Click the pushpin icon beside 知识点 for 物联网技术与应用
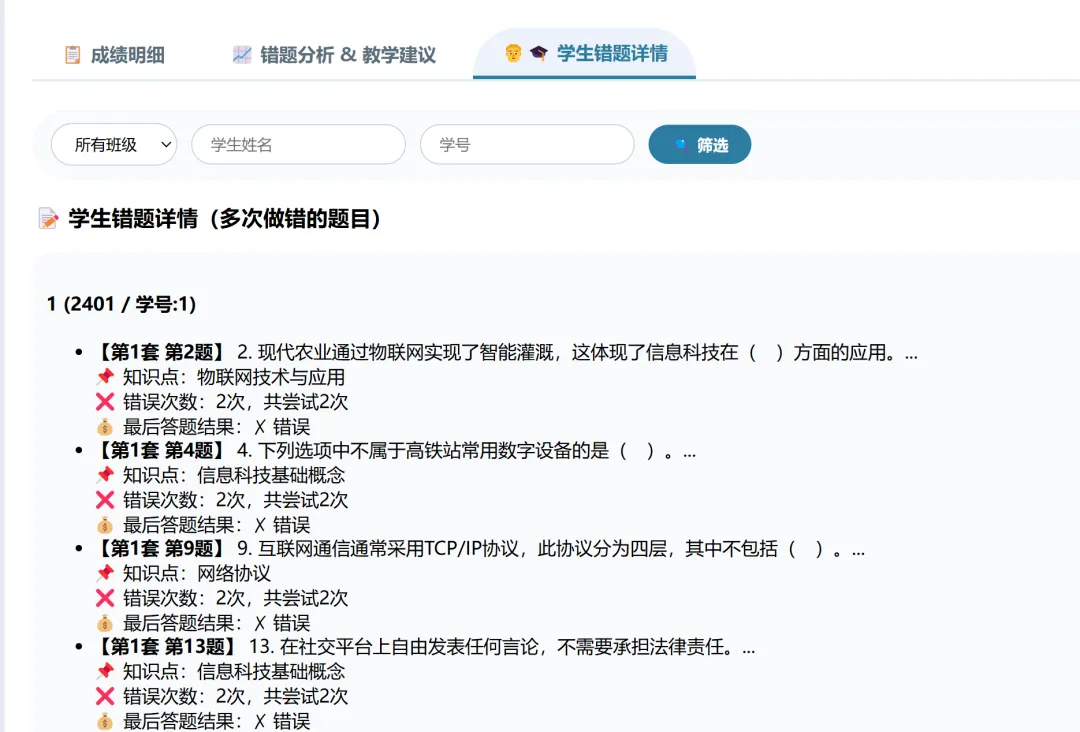 104,377
